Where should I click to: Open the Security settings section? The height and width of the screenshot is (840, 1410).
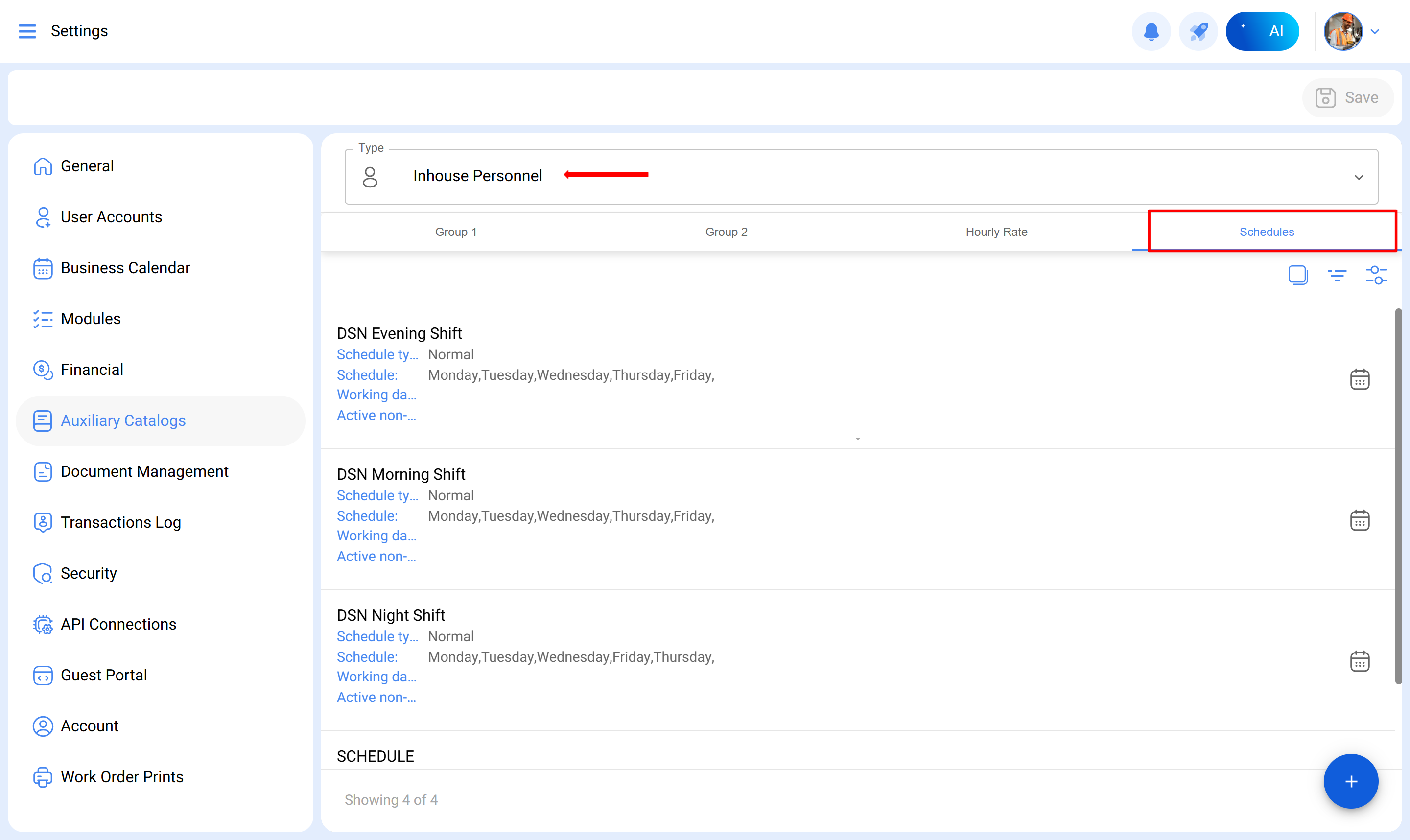(88, 573)
